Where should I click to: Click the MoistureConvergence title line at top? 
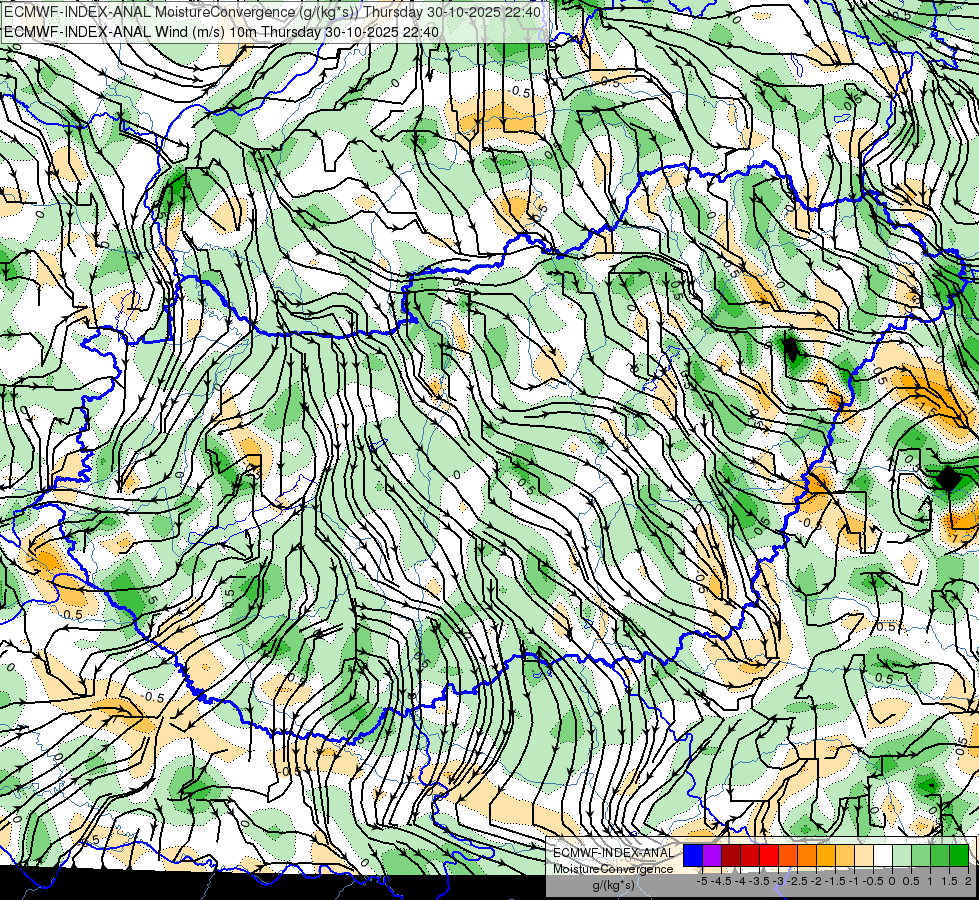tap(272, 12)
